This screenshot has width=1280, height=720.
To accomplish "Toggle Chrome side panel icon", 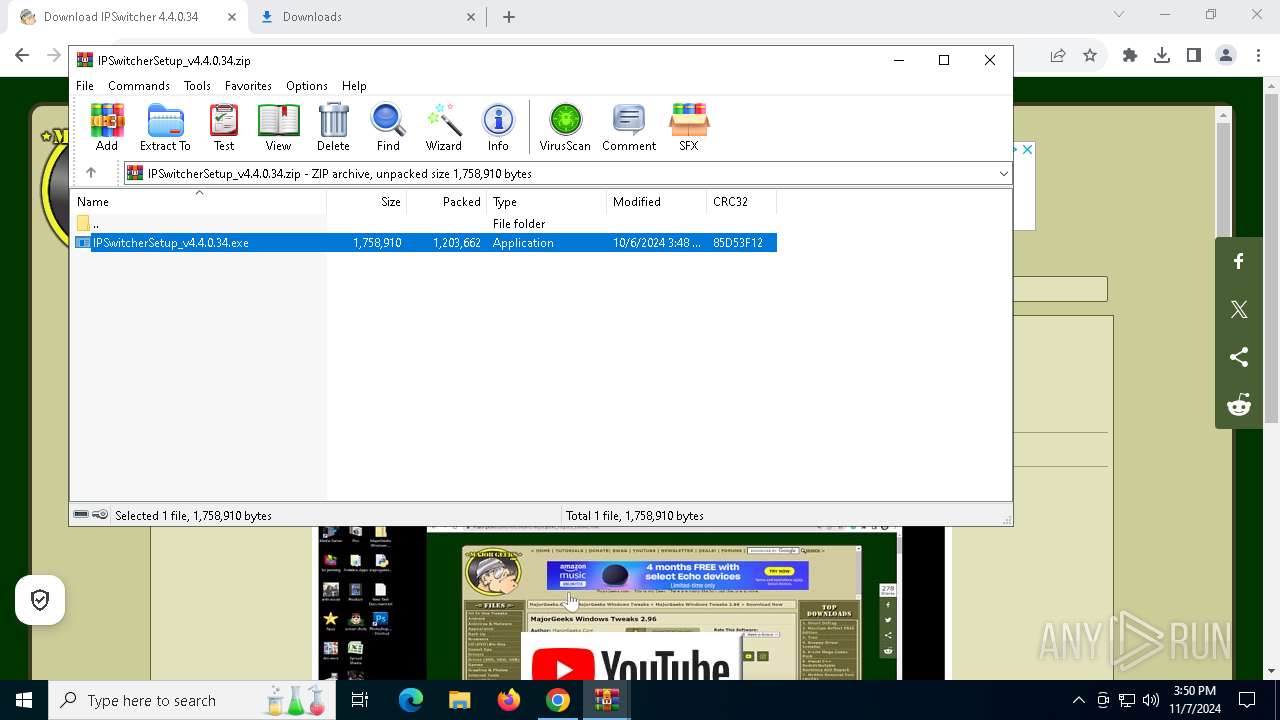I will coord(1194,56).
